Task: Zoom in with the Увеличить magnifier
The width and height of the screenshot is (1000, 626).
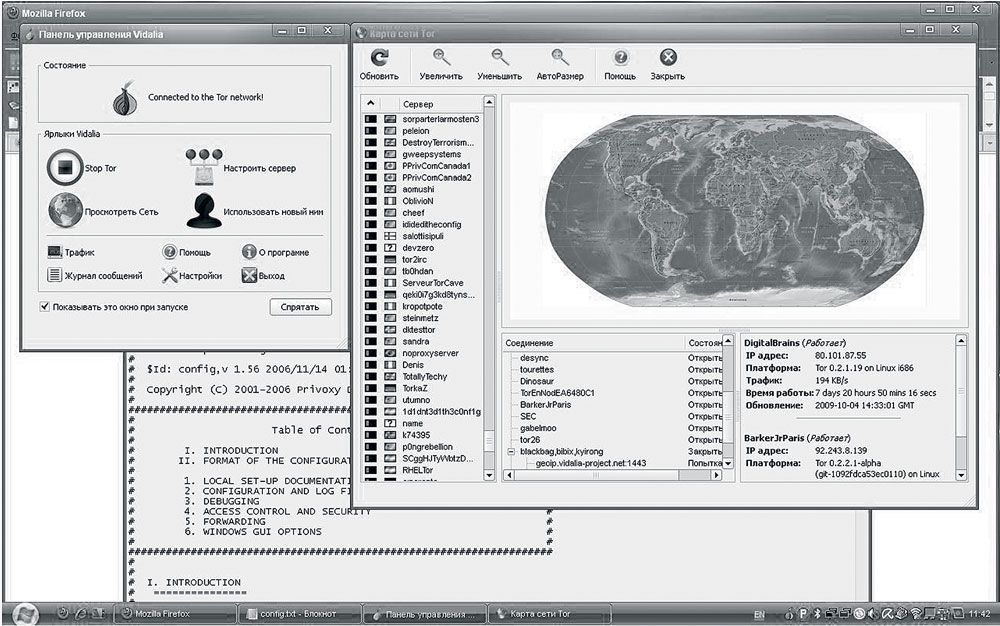Action: click(441, 59)
